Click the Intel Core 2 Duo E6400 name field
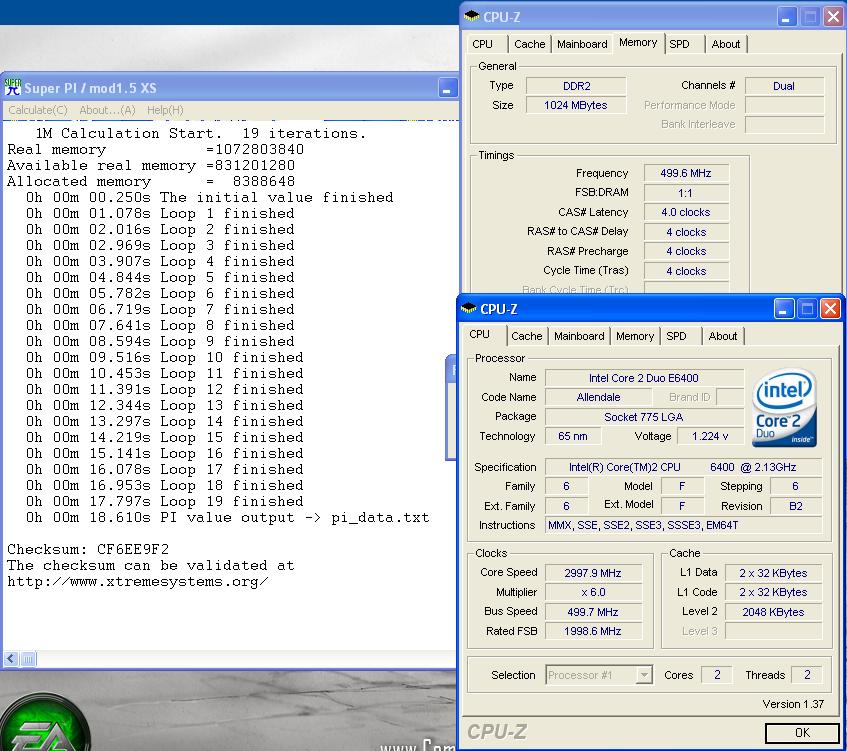Image resolution: width=847 pixels, height=751 pixels. [x=644, y=378]
